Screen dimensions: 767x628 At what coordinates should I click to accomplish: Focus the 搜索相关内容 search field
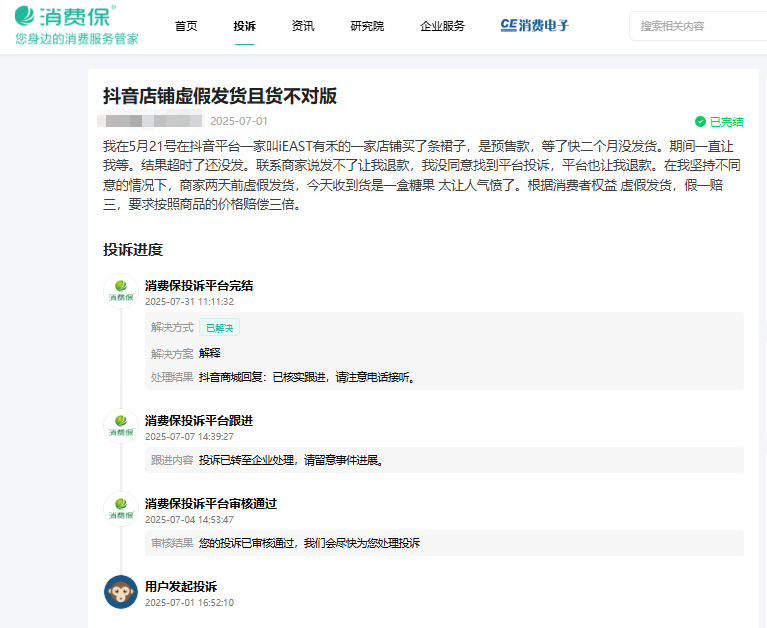pos(698,26)
